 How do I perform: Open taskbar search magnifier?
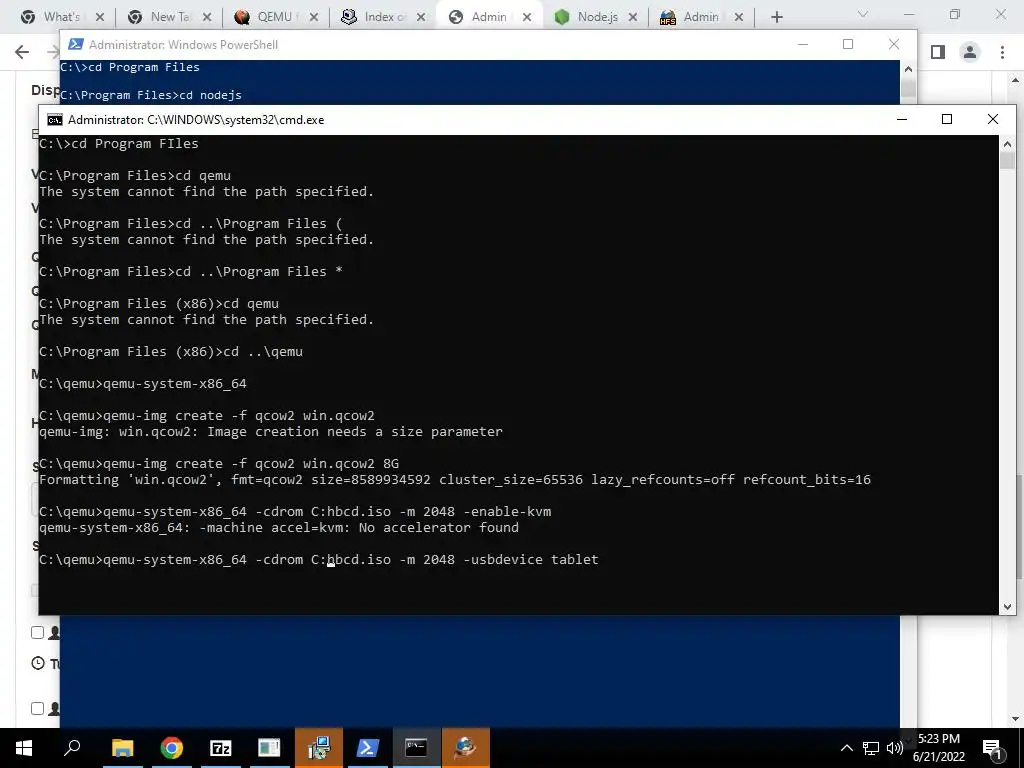point(72,747)
